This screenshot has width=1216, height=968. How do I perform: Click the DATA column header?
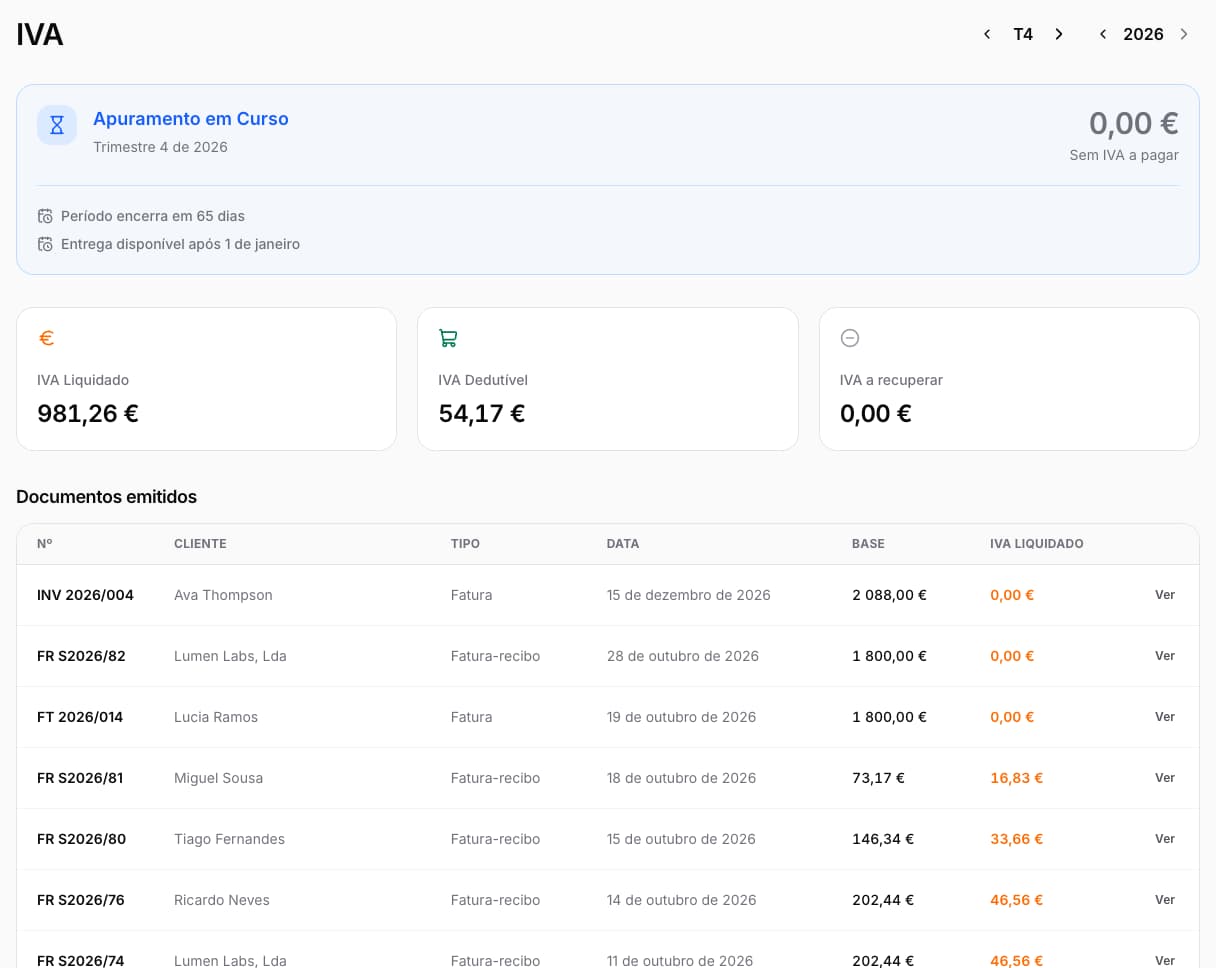click(623, 544)
